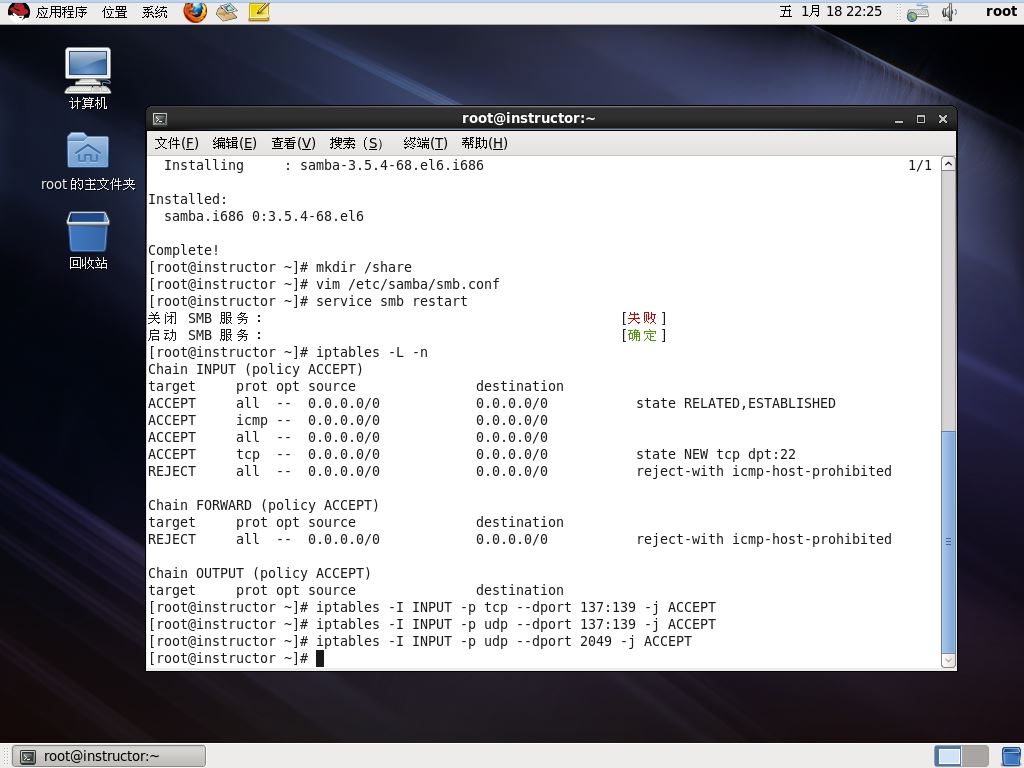Click 'samba-3.5.4-68.el6.i686' installing text

[x=392, y=165]
